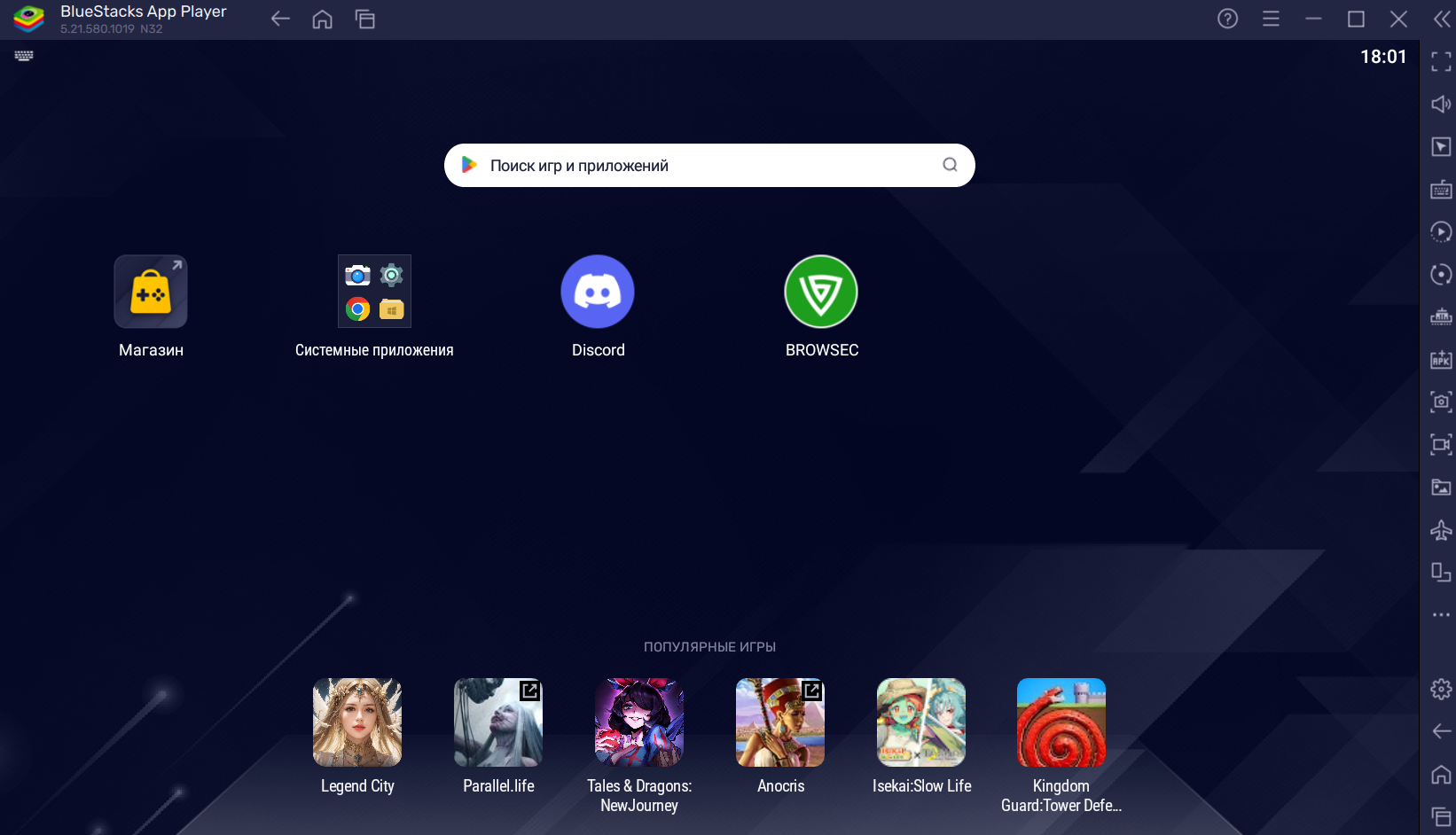Click the keyboard indicator icon top left
Screen dimensions: 1456x835
click(24, 56)
